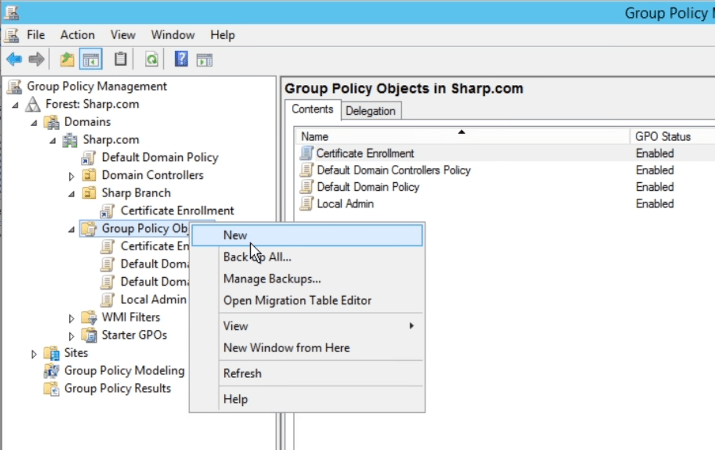Click the Back arrow toolbar icon
The width and height of the screenshot is (715, 450).
[14, 59]
